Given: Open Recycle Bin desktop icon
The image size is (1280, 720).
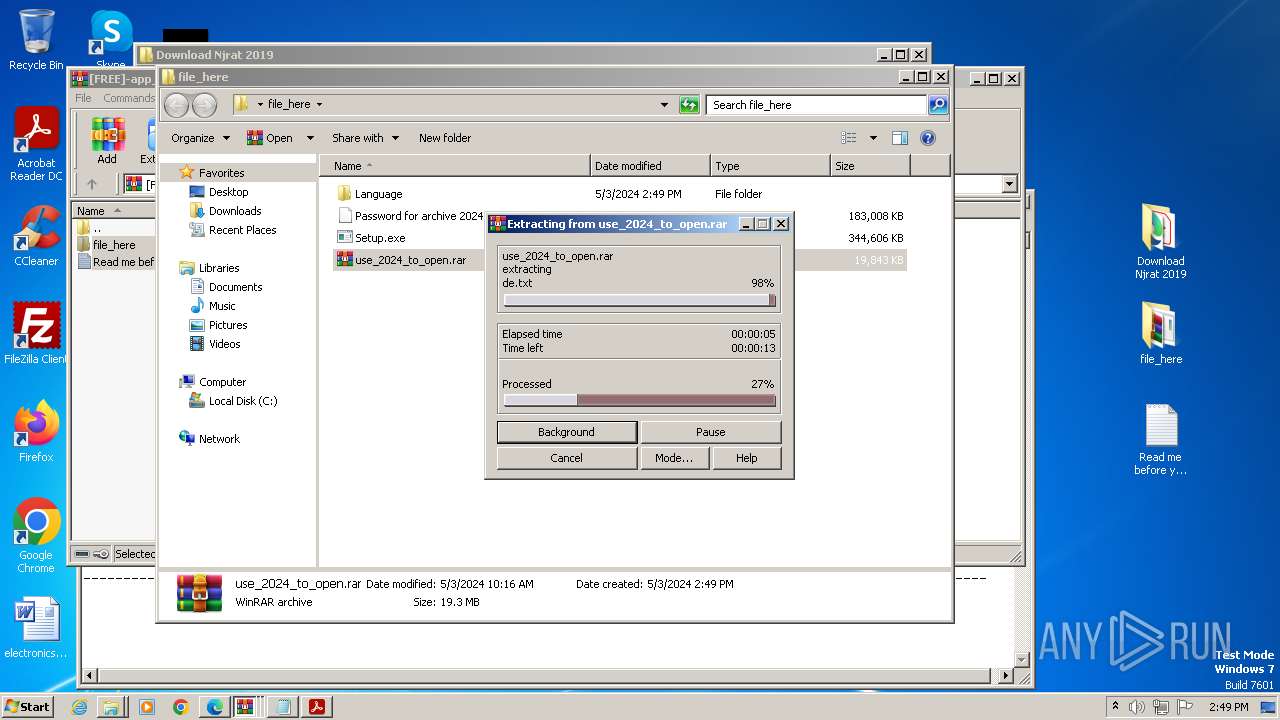Looking at the screenshot, I should (36, 40).
